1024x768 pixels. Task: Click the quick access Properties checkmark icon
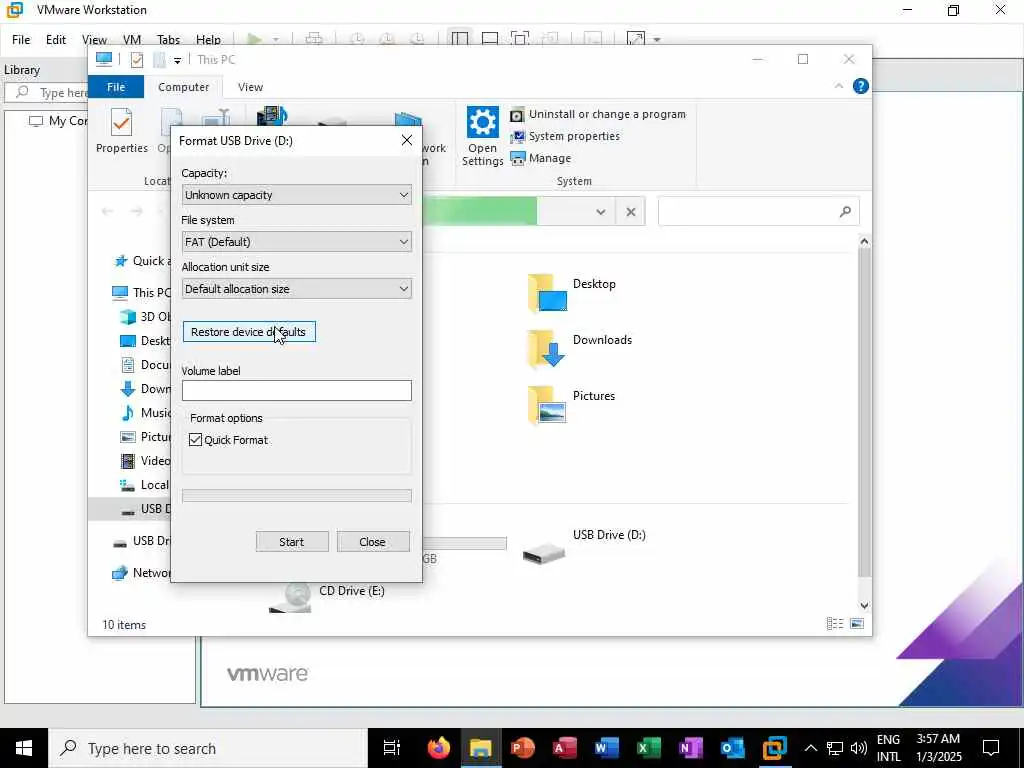click(136, 60)
